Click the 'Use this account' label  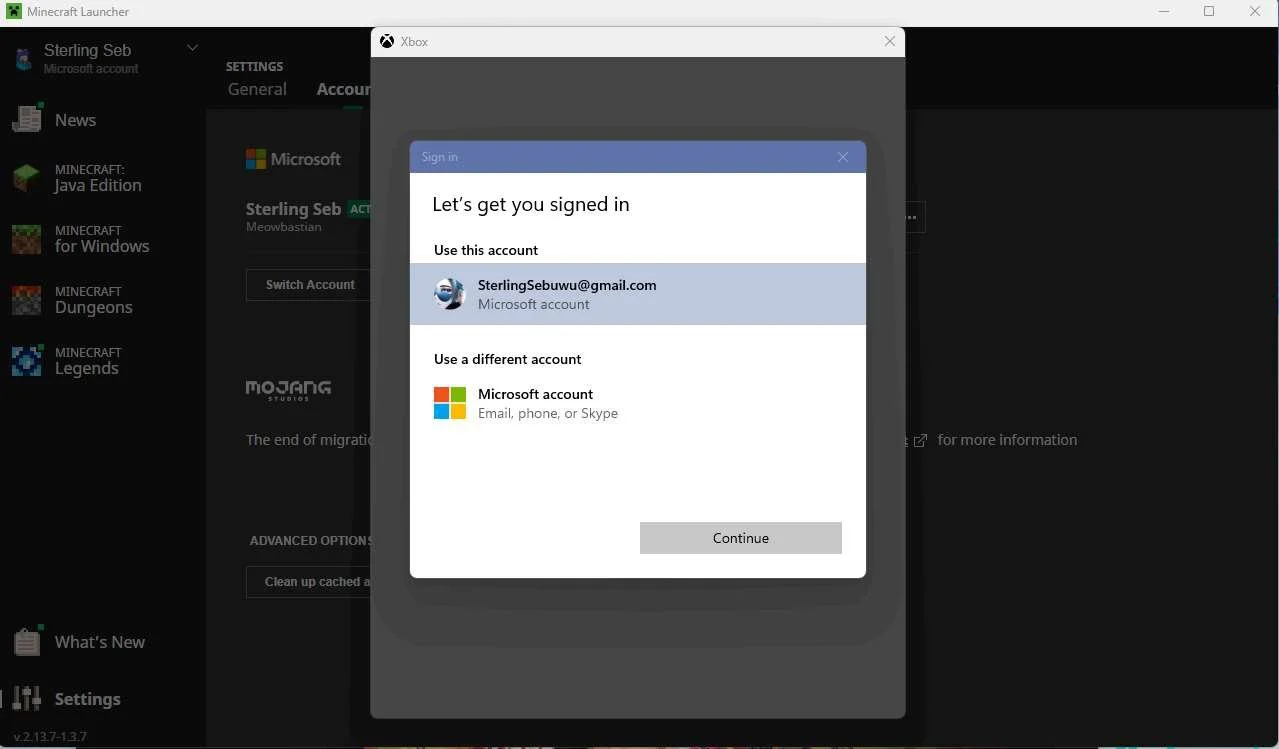[x=486, y=250]
